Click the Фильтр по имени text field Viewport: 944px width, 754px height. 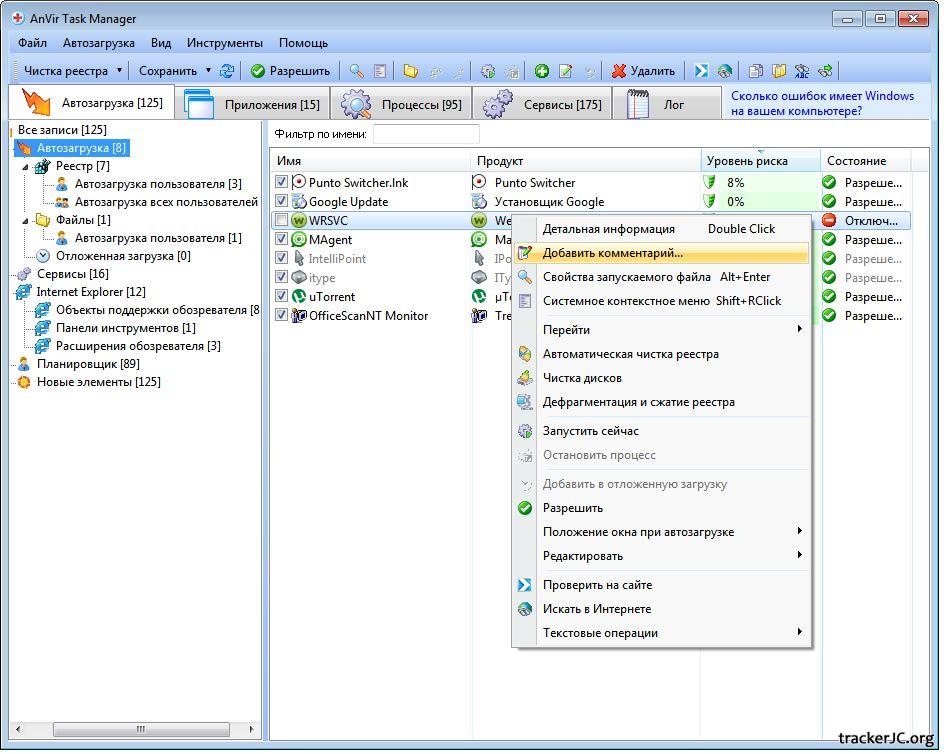point(426,134)
